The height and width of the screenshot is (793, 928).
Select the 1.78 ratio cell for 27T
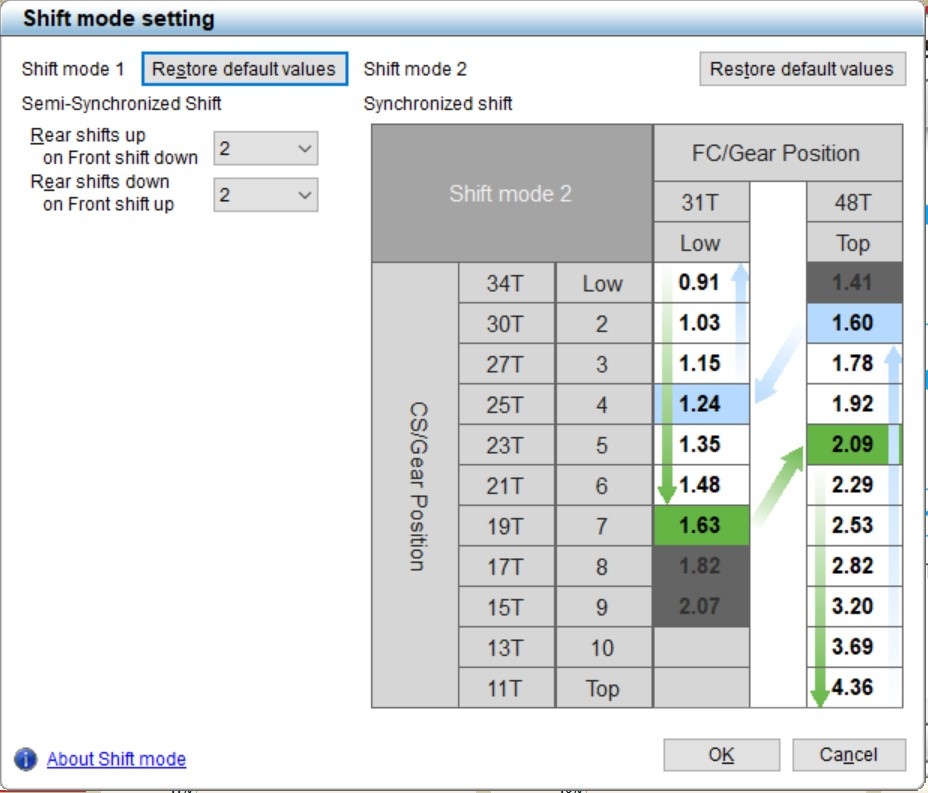point(853,364)
